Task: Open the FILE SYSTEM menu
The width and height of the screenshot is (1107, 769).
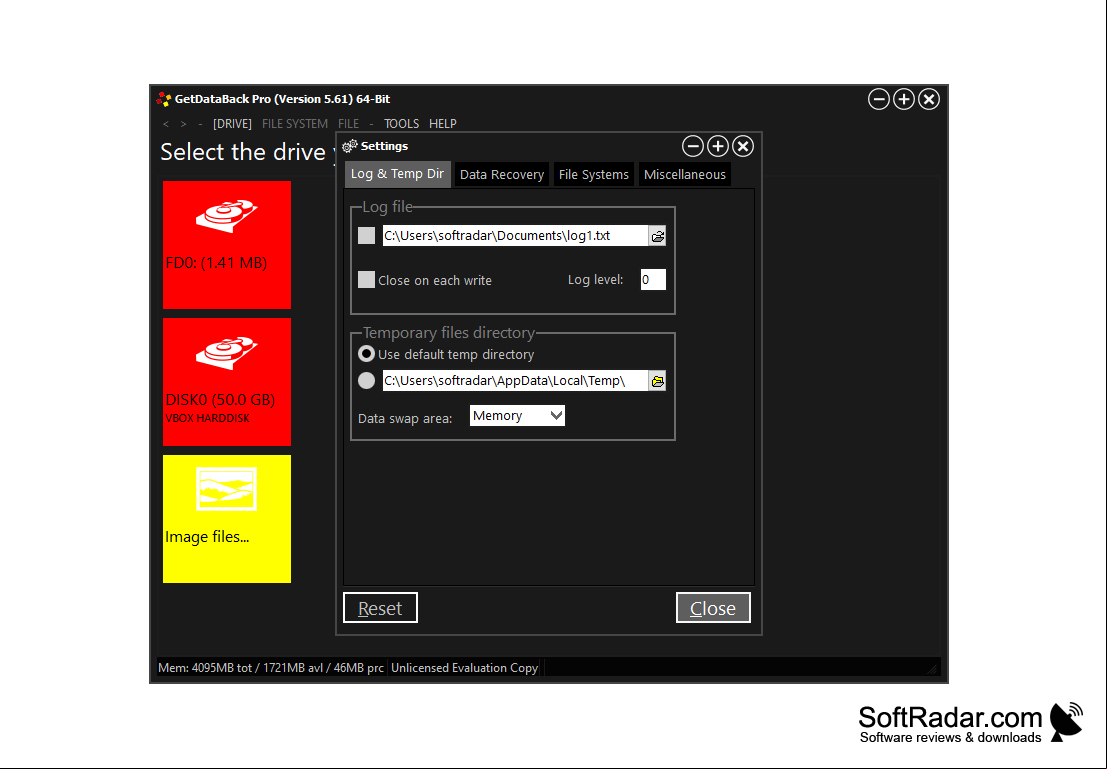Action: tap(294, 124)
